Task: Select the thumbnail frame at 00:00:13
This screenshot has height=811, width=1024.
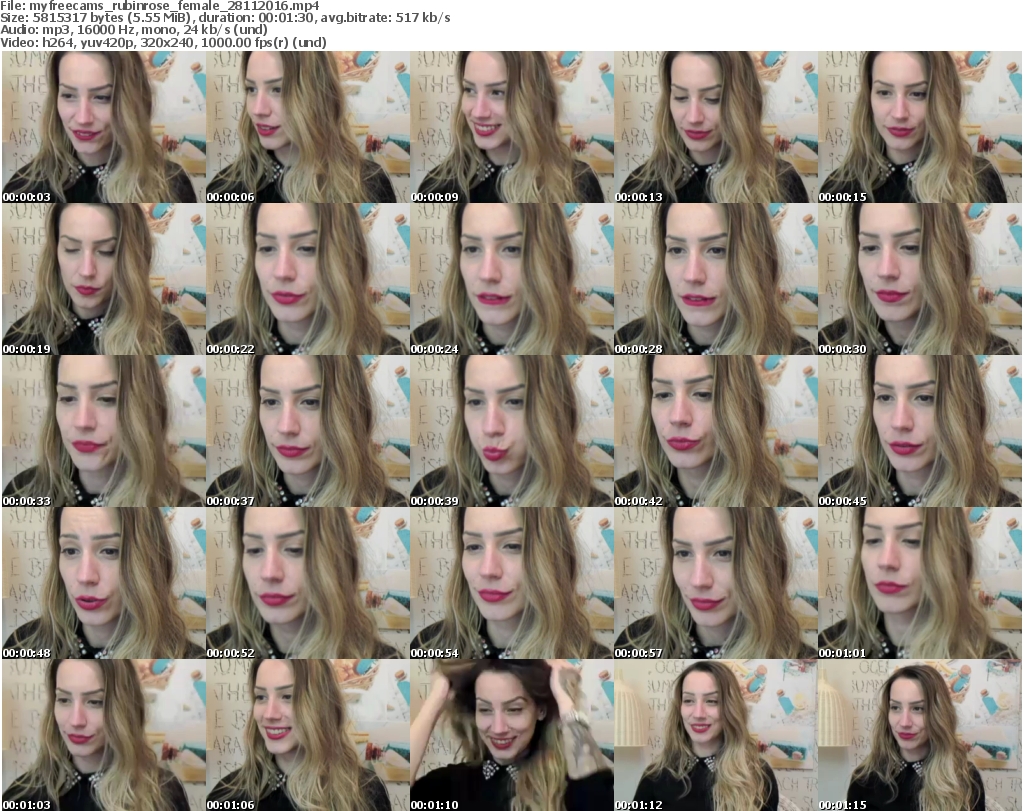Action: coord(716,127)
